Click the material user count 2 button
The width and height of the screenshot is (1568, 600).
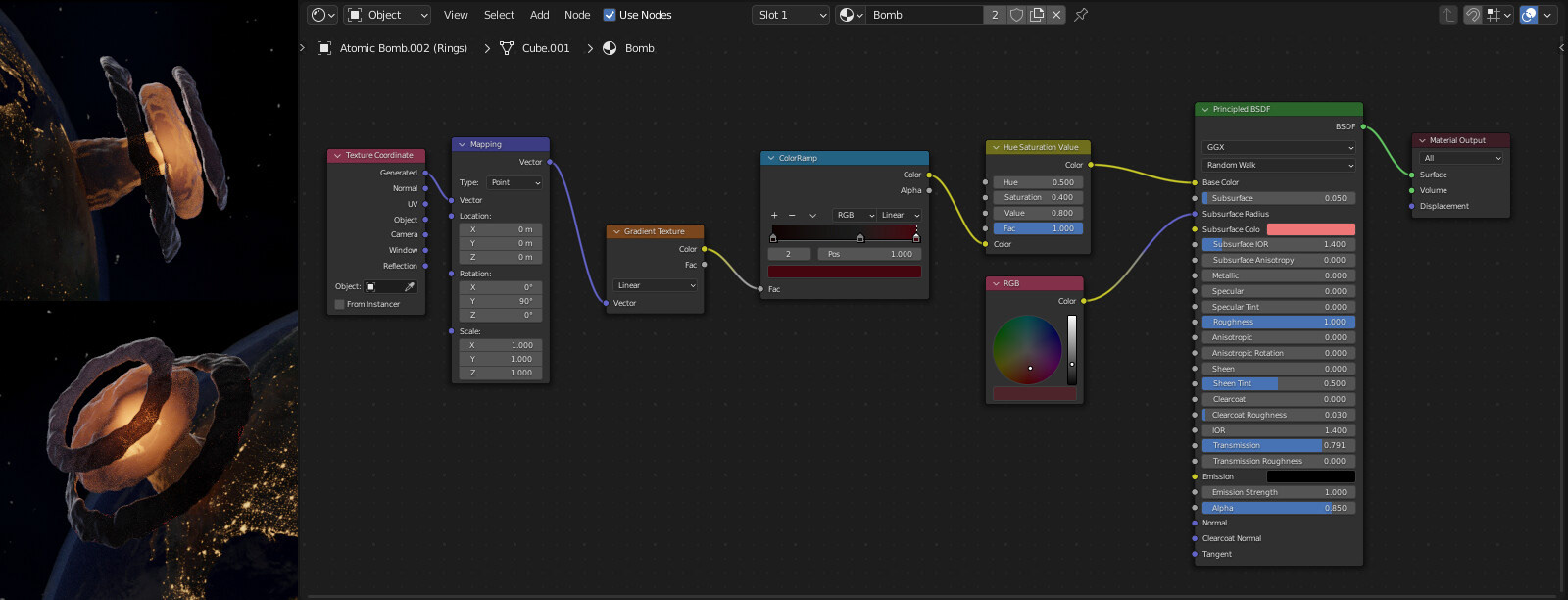coord(995,15)
